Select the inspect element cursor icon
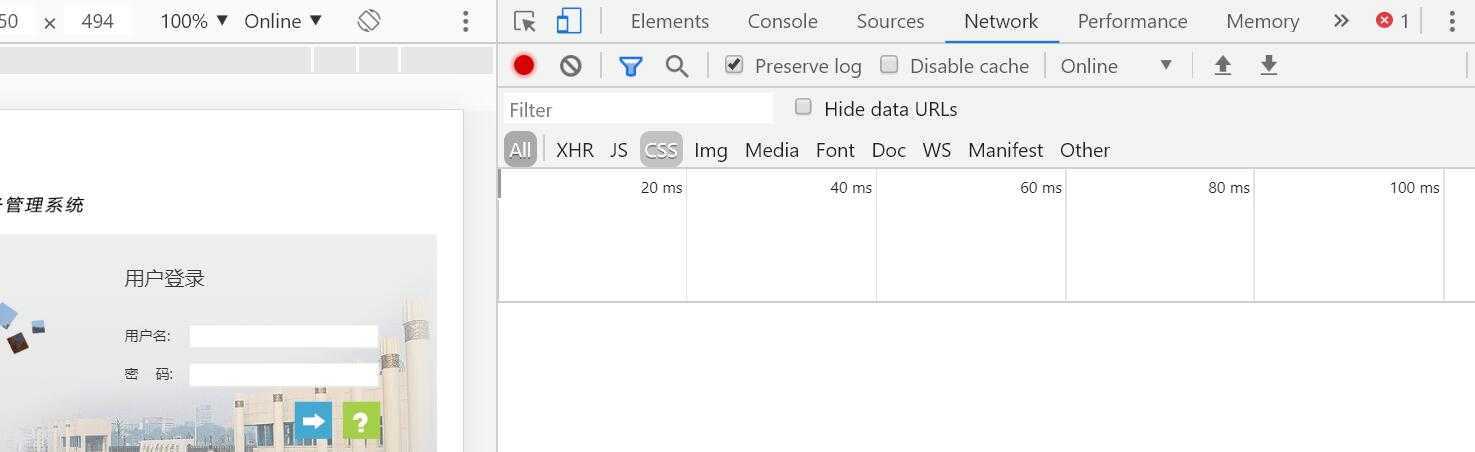This screenshot has width=1475, height=452. [525, 21]
